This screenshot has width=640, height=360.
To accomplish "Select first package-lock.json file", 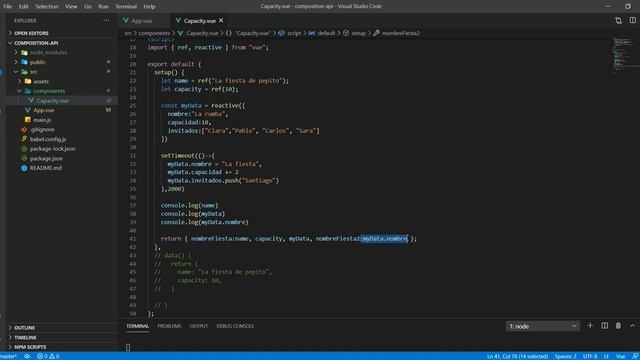I will [52, 149].
